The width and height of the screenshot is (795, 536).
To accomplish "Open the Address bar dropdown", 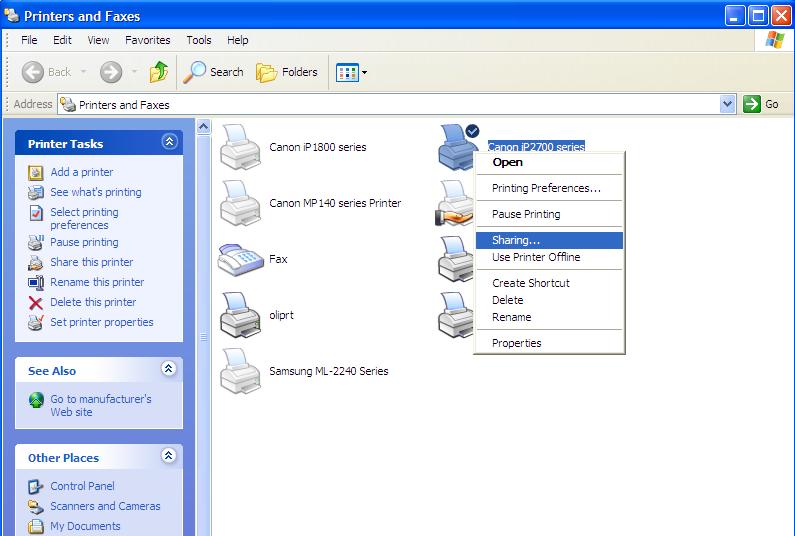I will [728, 104].
